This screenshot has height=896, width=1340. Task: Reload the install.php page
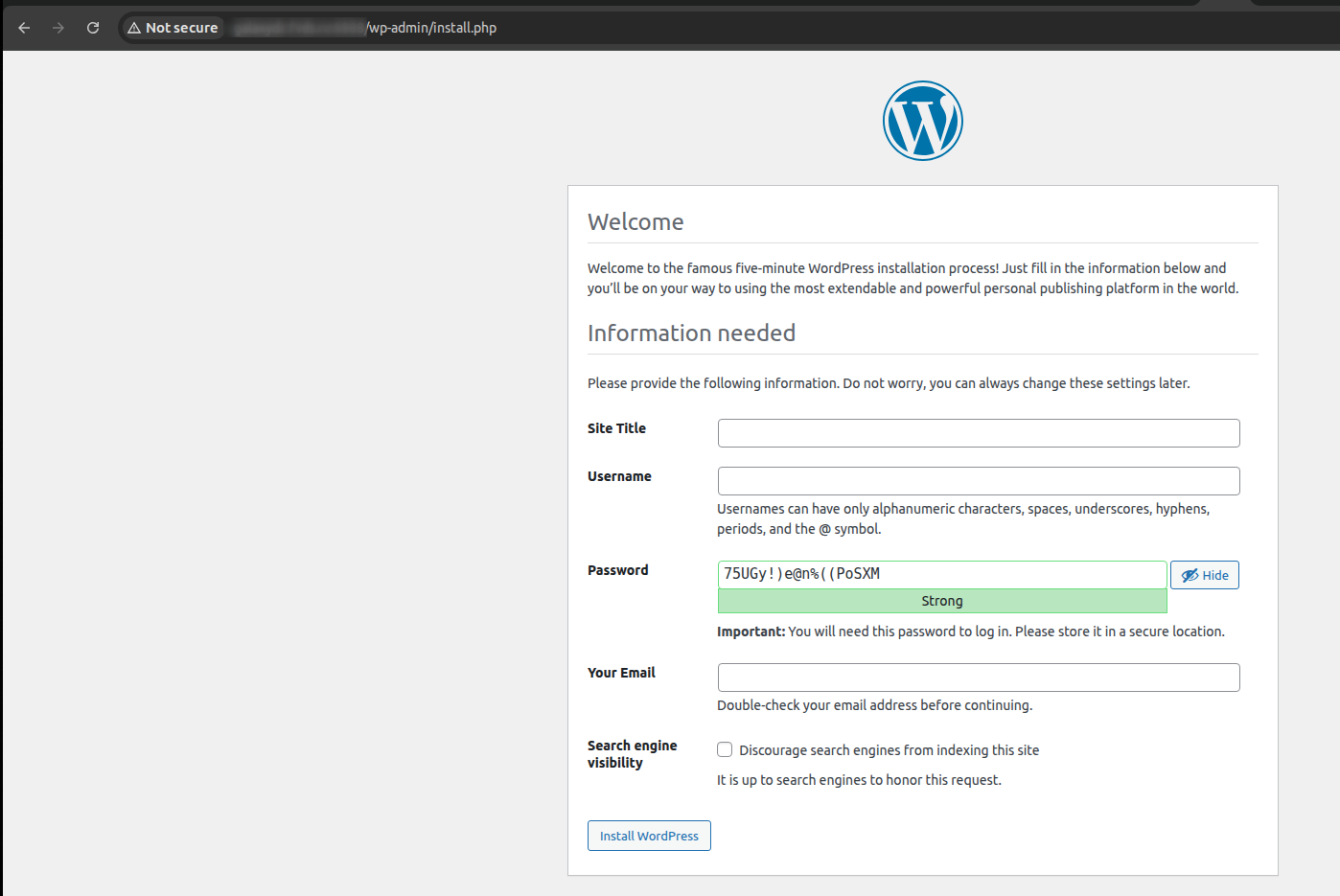(x=93, y=28)
